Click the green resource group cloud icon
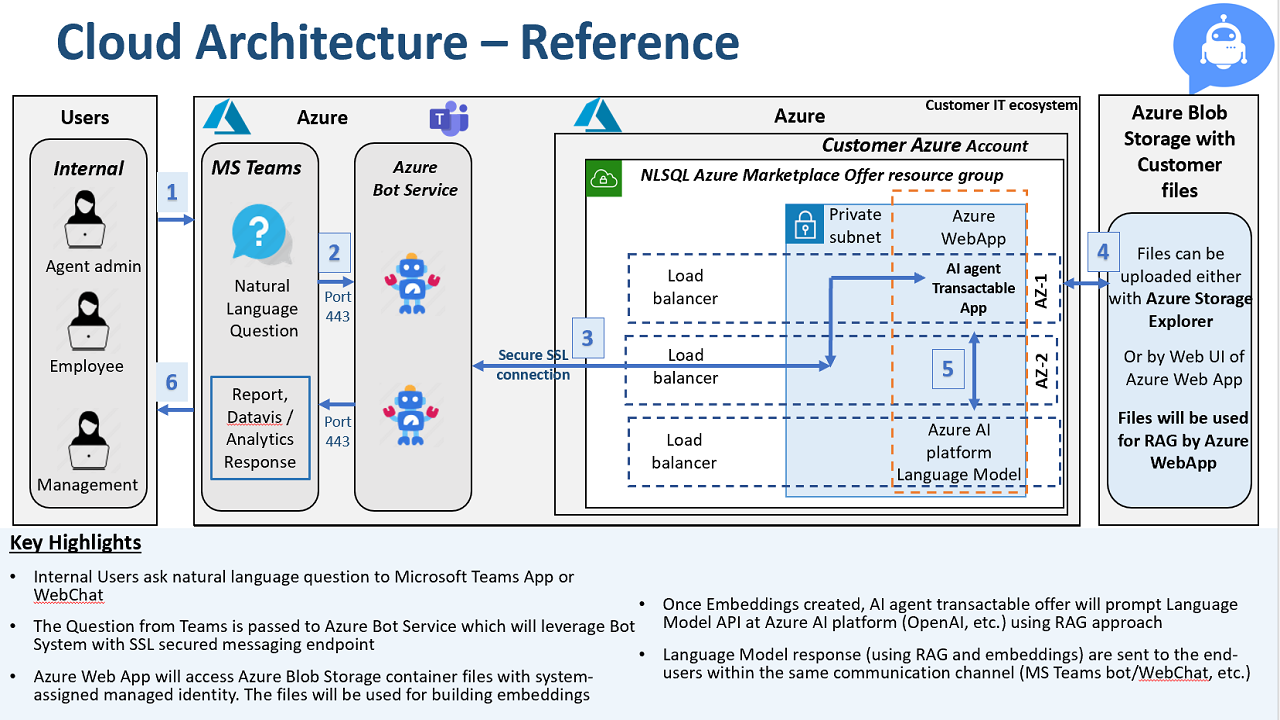This screenshot has height=720, width=1280. (x=605, y=177)
